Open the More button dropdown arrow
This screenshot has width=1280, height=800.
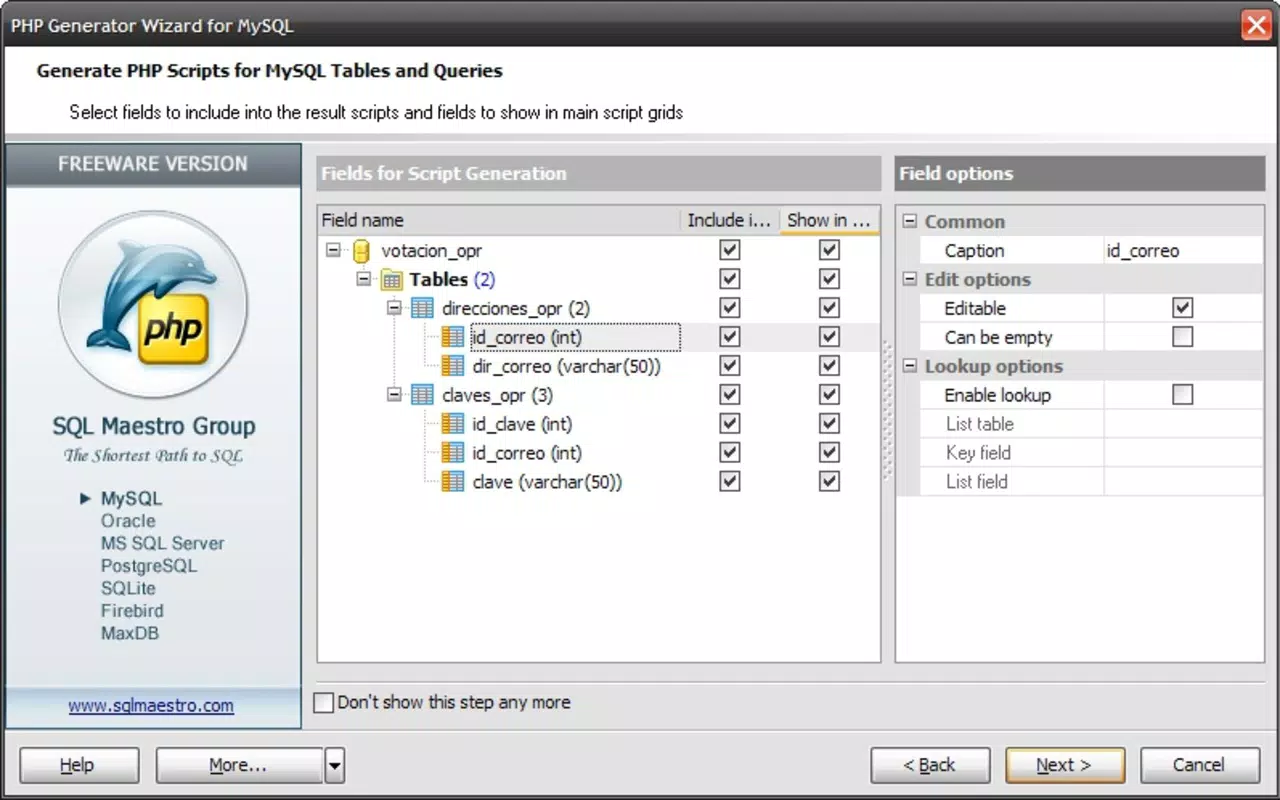(335, 767)
